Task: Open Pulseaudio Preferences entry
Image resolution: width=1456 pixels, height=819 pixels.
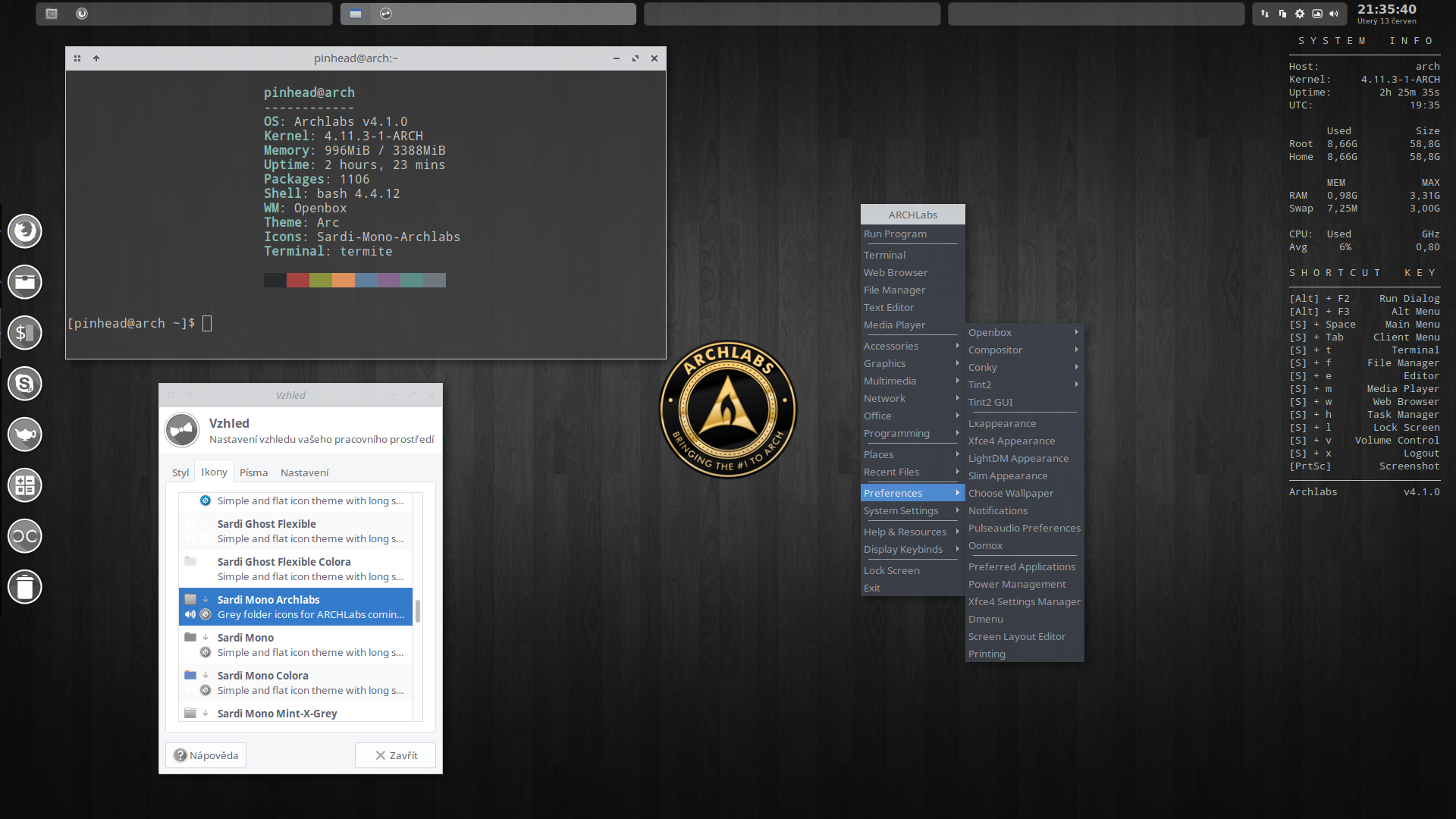Action: 1024,529
